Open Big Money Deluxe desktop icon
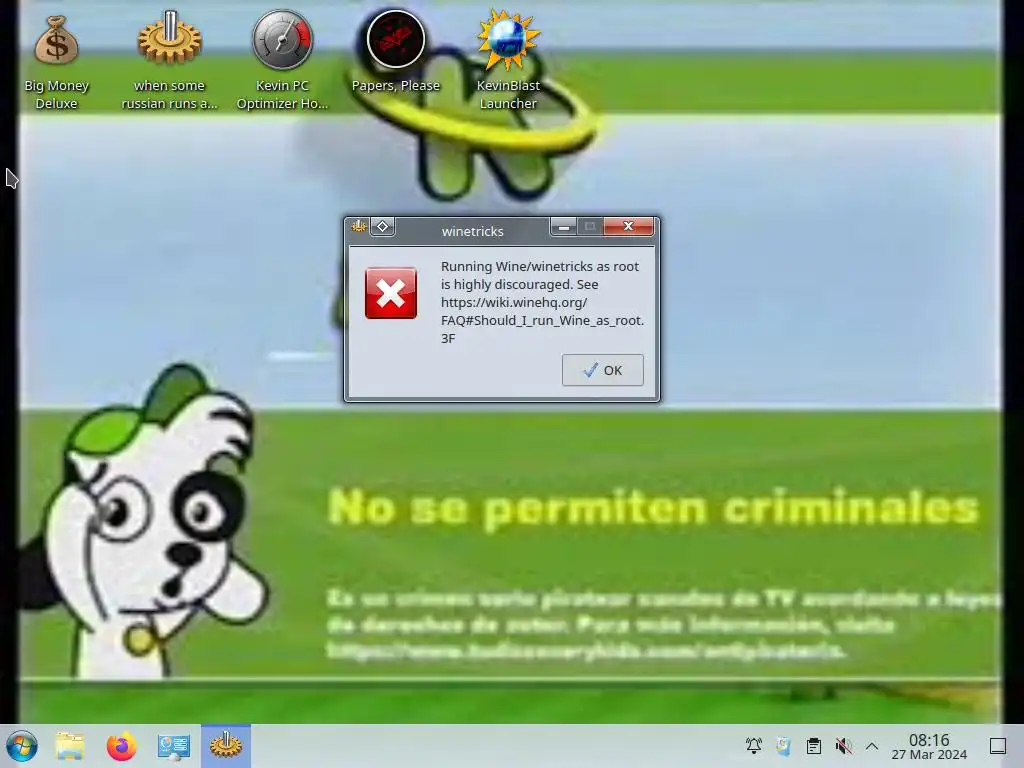1024x768 pixels. click(x=56, y=62)
